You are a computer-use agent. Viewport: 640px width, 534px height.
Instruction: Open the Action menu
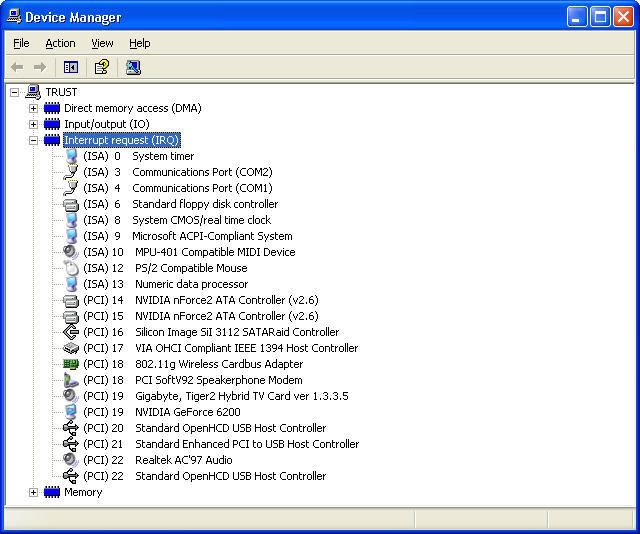click(x=60, y=43)
